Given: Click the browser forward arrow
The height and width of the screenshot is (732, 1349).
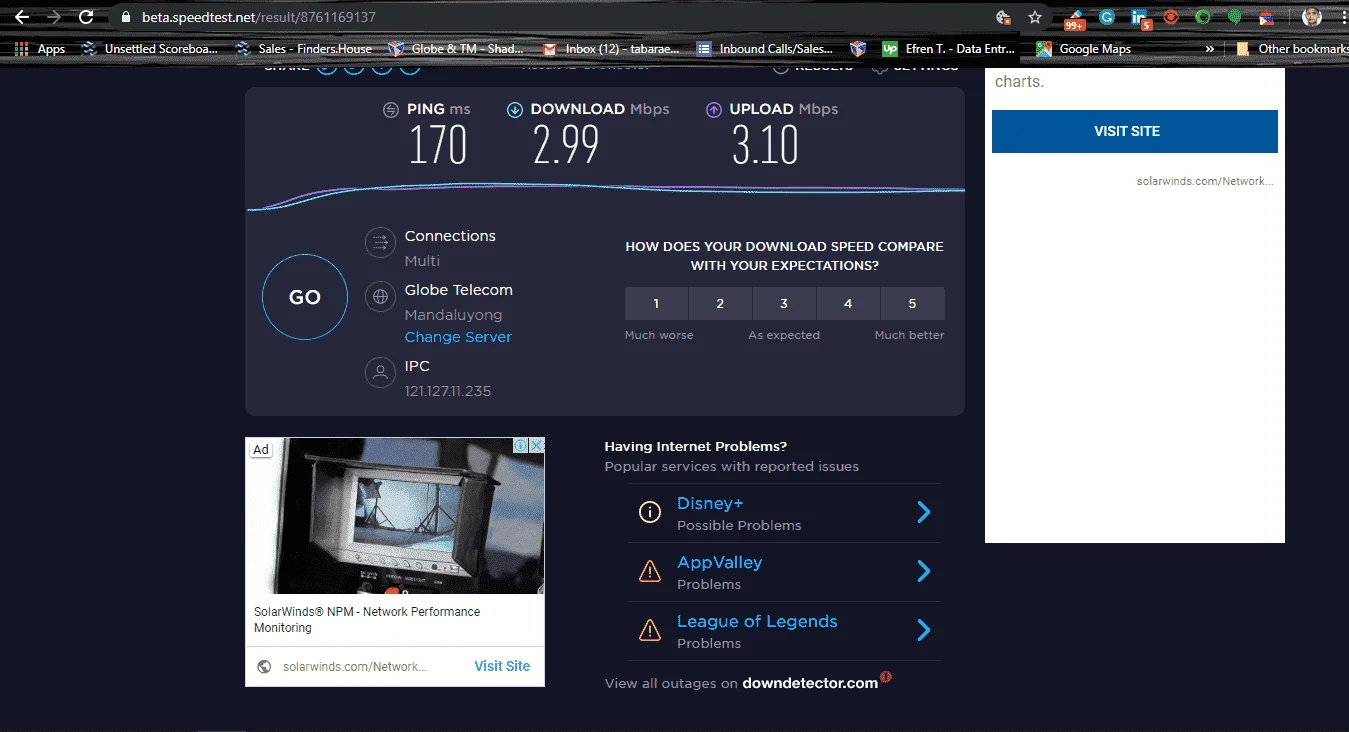Looking at the screenshot, I should point(54,17).
